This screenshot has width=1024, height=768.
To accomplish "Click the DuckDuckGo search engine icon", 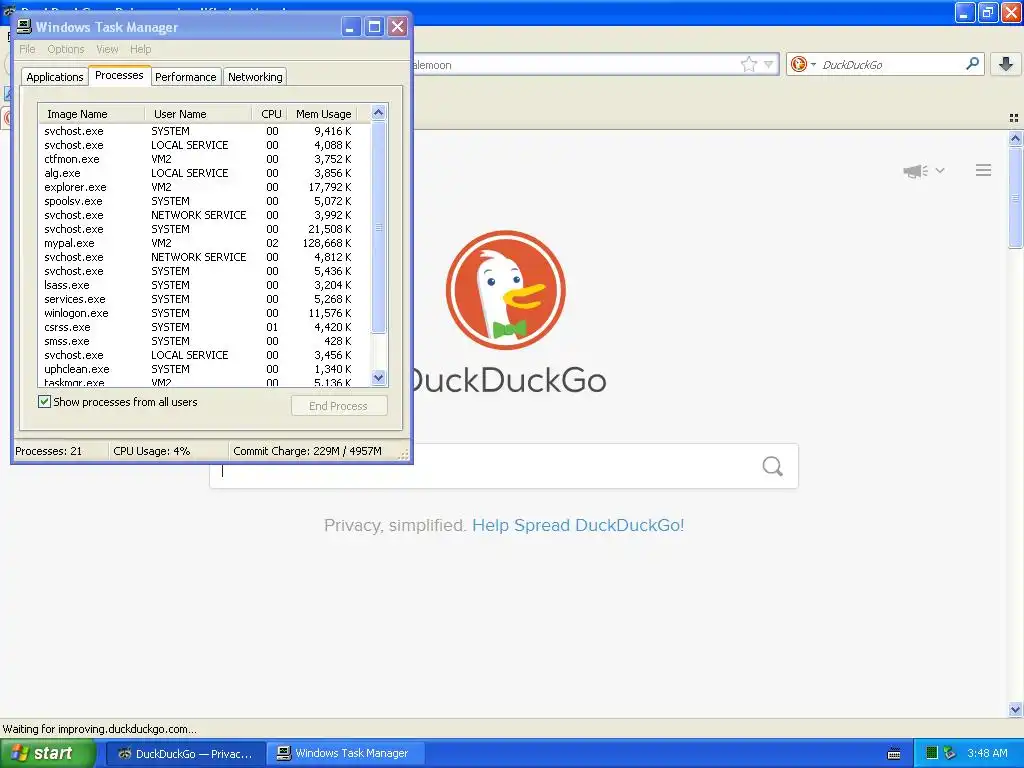I will pyautogui.click(x=798, y=64).
